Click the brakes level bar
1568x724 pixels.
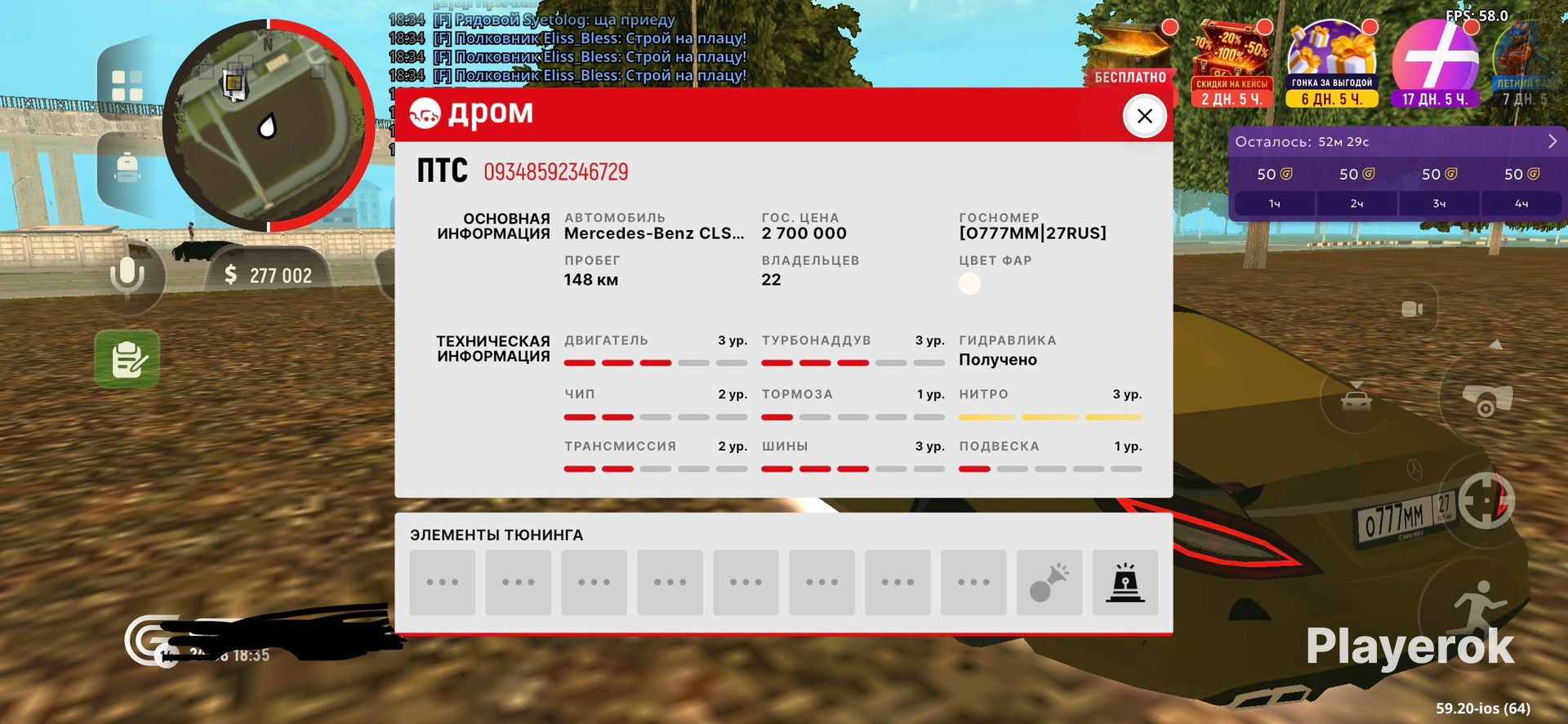(x=853, y=417)
